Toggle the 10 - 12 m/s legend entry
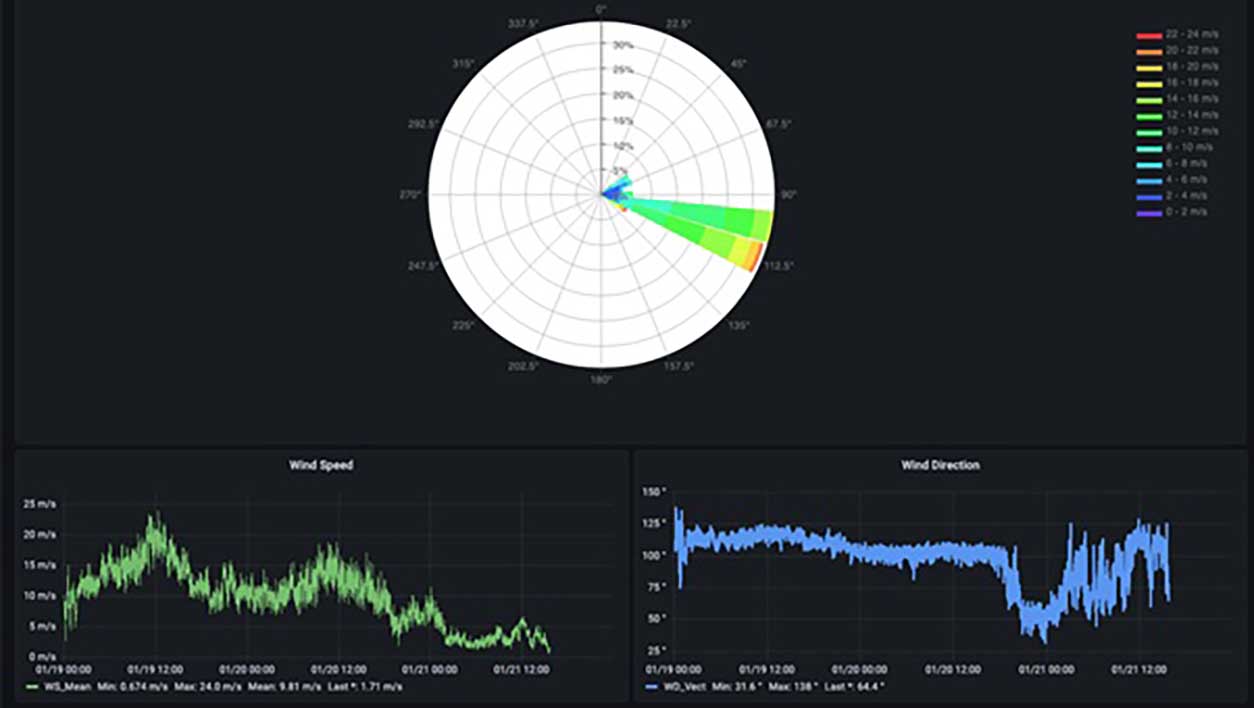This screenshot has height=708, width=1254. pyautogui.click(x=1191, y=131)
